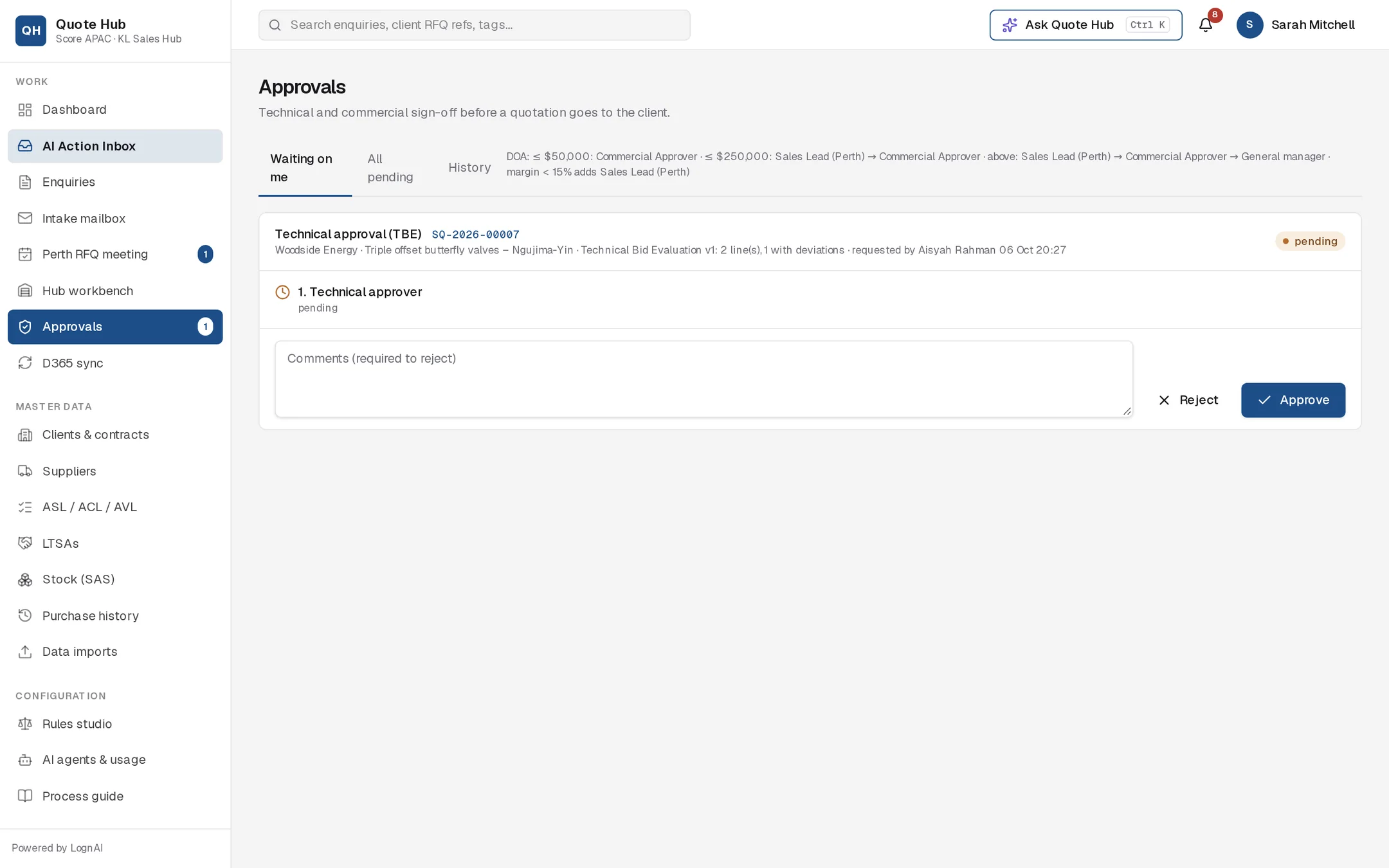Screen dimensions: 1389x868
Task: Click the Process guide book icon
Action: point(25,796)
